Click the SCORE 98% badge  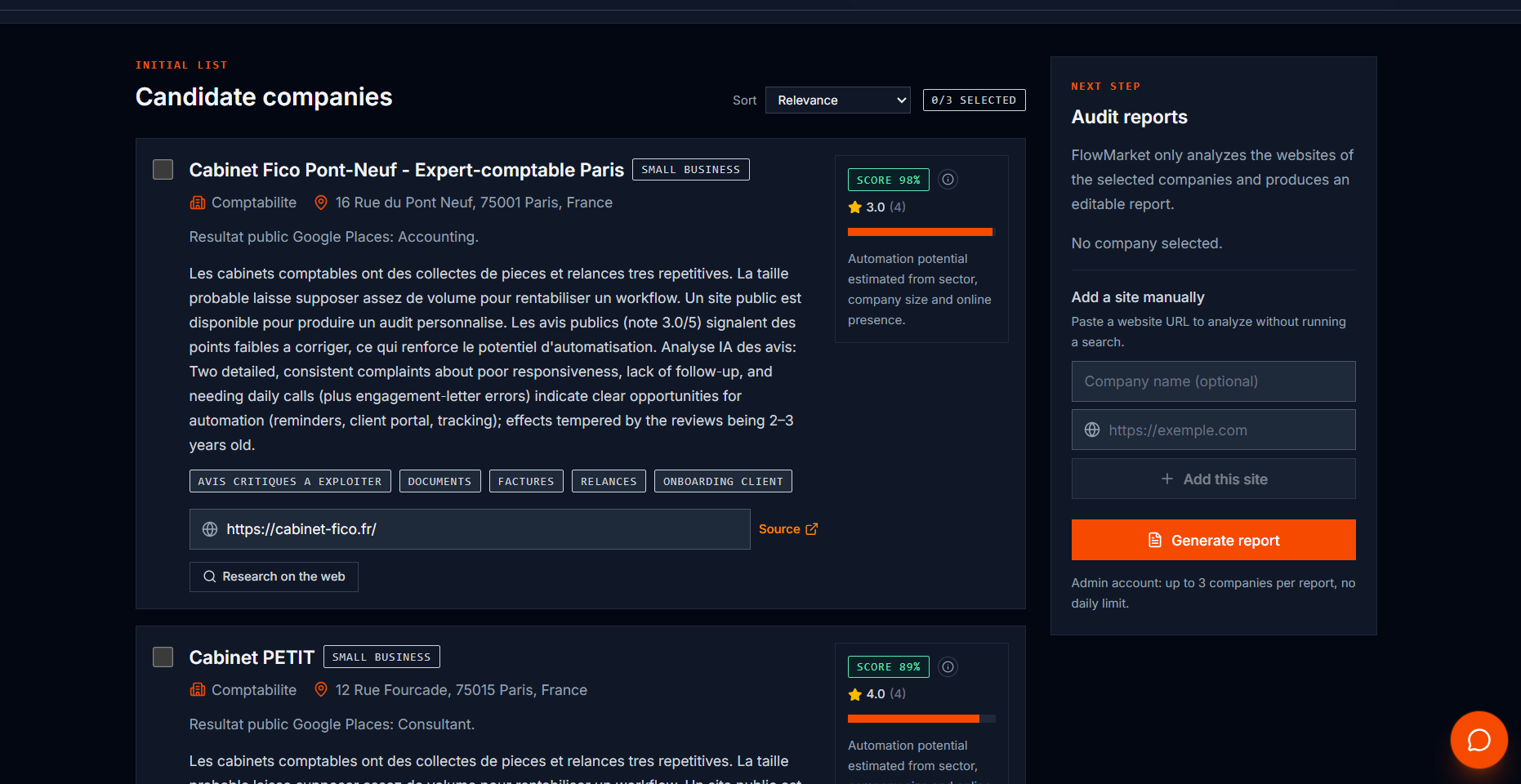(x=888, y=180)
